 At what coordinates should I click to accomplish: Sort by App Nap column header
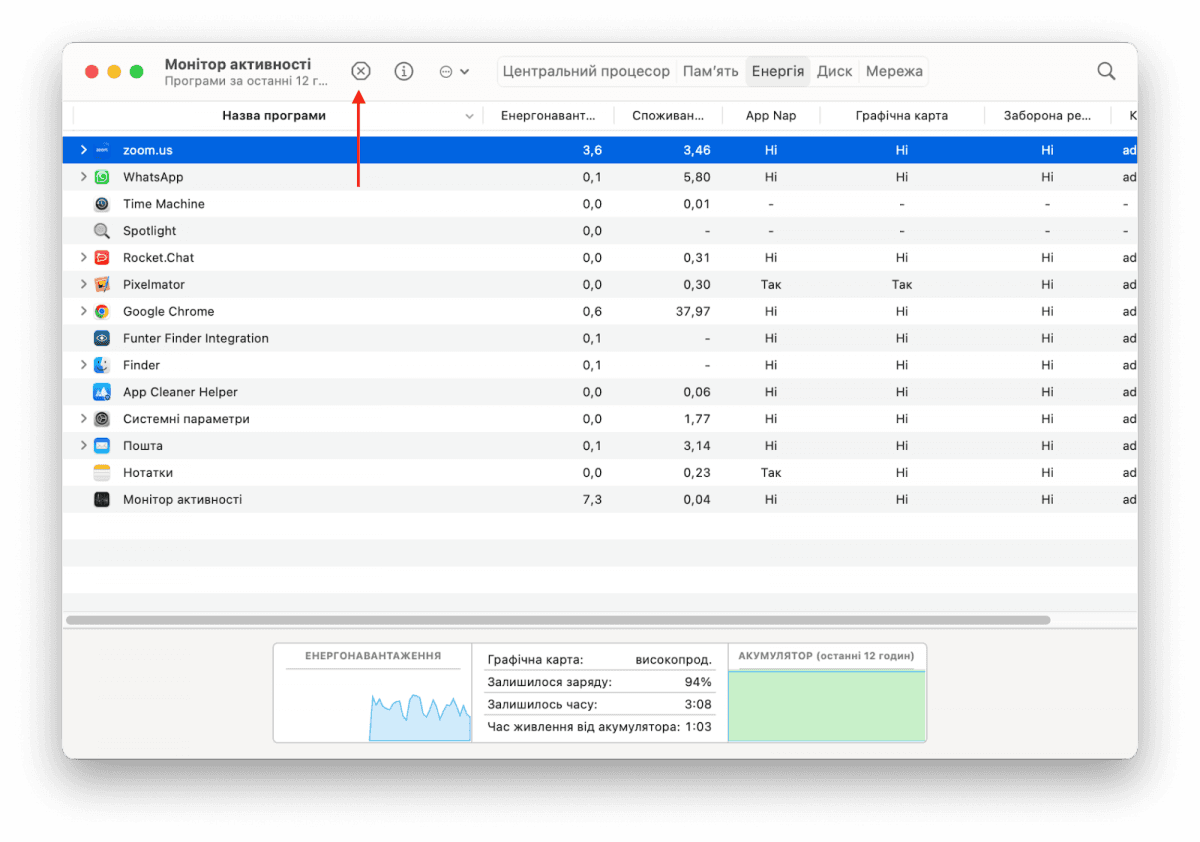[x=771, y=116]
